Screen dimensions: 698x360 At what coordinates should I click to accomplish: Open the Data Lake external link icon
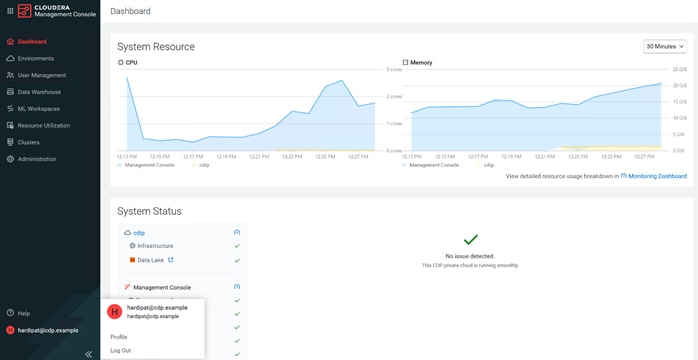click(170, 260)
